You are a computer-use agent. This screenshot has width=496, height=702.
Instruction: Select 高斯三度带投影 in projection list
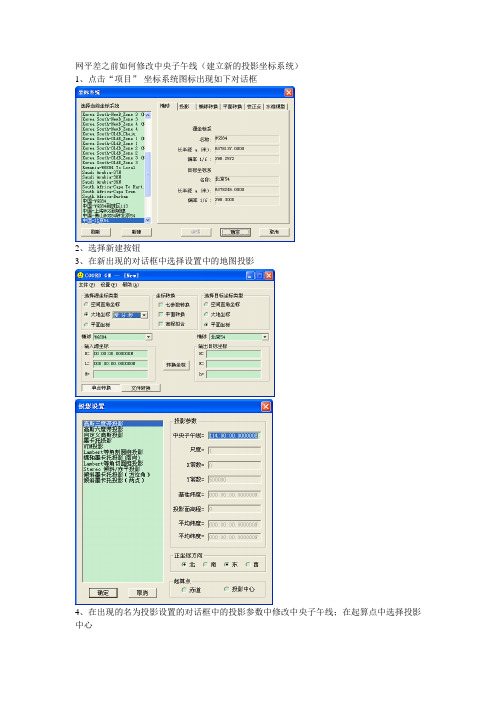[123, 424]
